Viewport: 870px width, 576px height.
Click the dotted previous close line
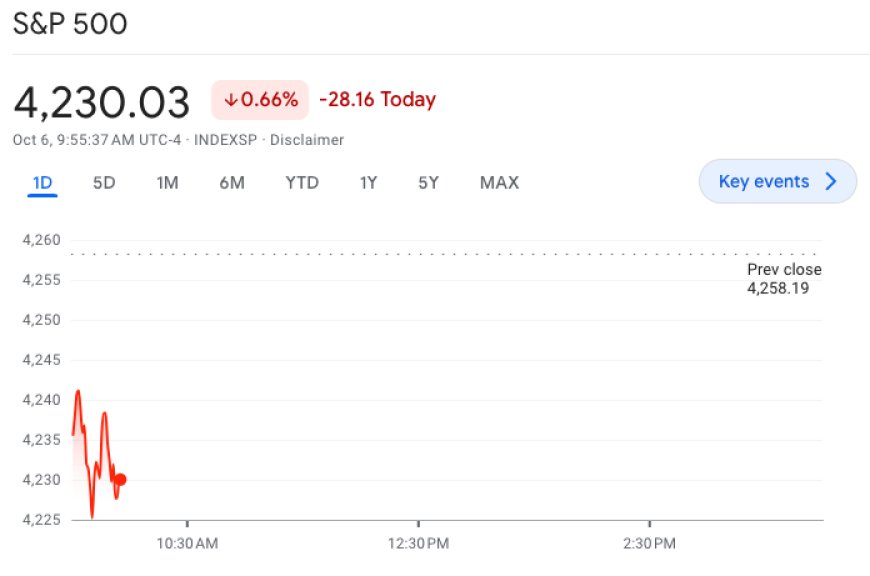tap(450, 253)
